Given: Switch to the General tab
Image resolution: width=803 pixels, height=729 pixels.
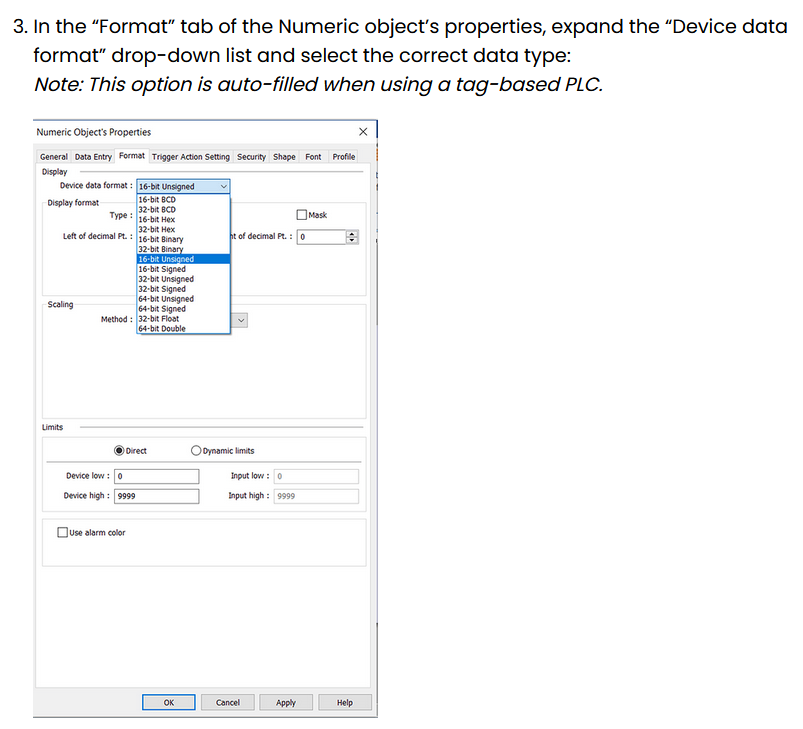Looking at the screenshot, I should [x=54, y=157].
